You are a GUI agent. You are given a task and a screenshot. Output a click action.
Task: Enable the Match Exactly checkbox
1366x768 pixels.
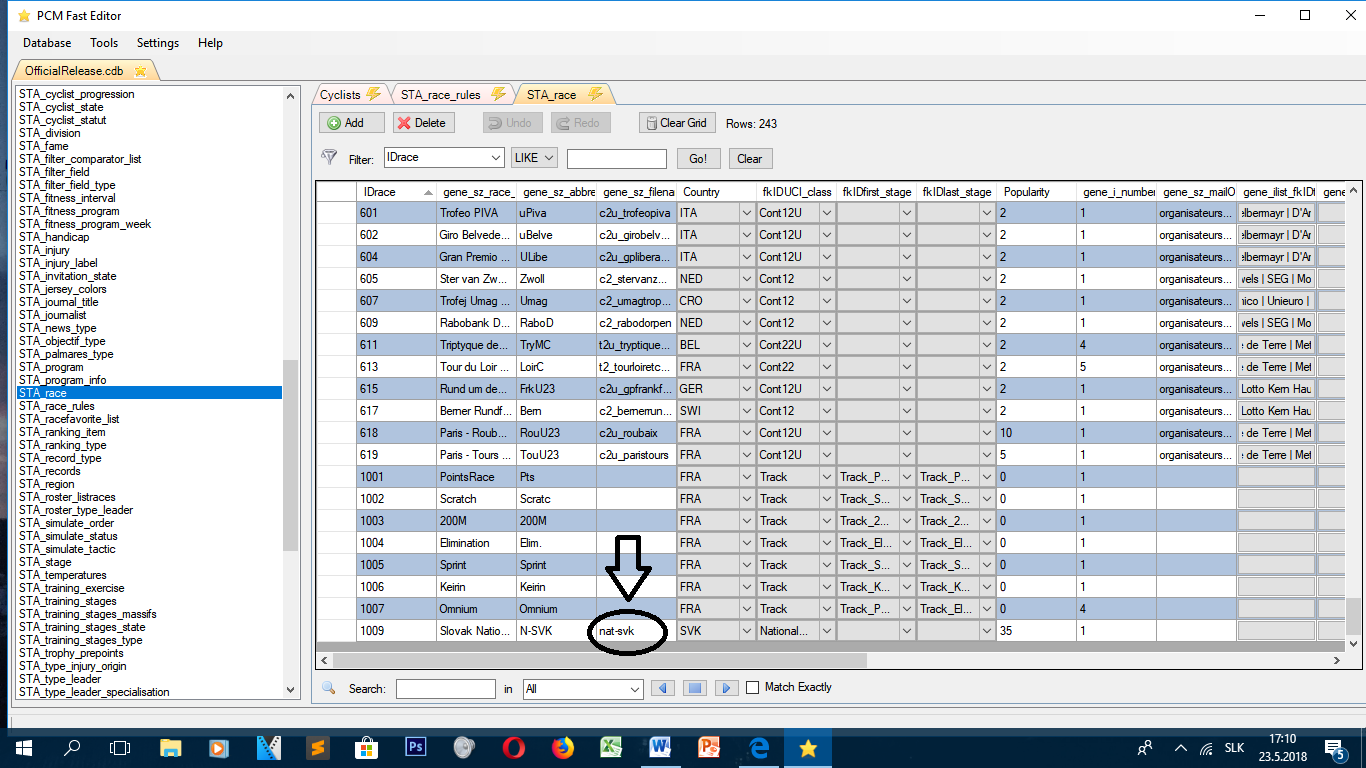(753, 688)
